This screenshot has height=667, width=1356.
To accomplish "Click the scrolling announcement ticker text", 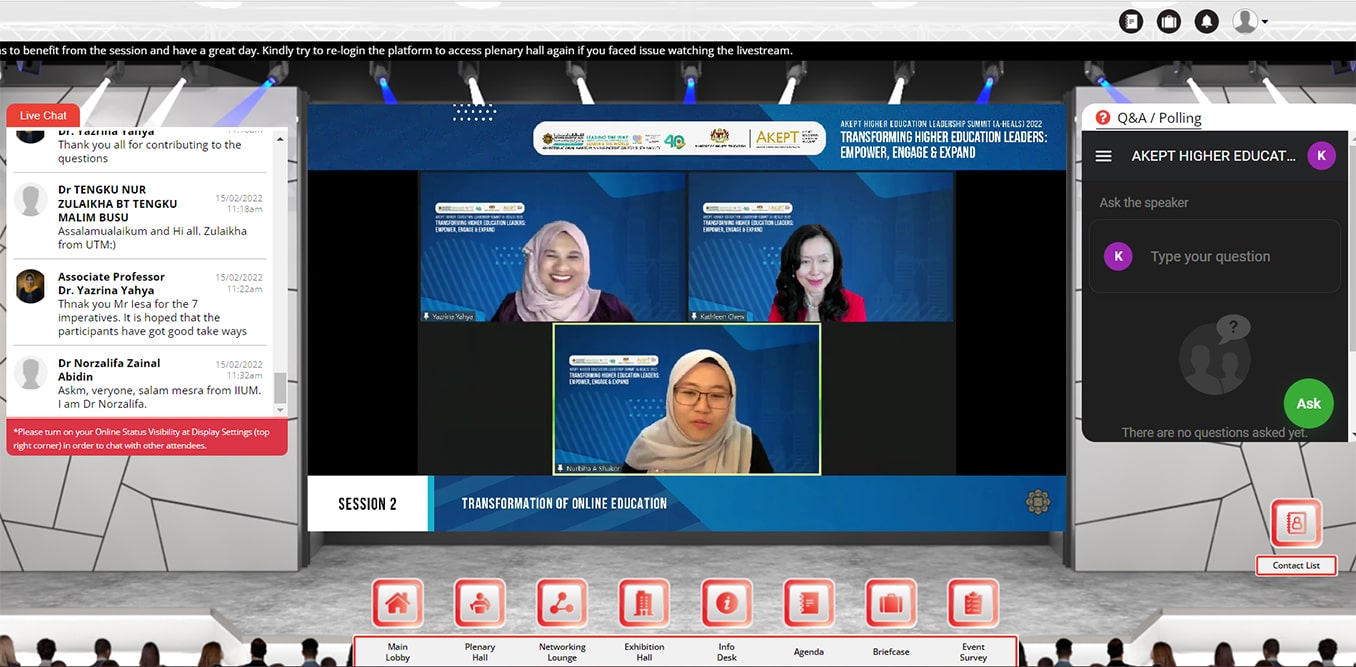I will click(x=396, y=50).
